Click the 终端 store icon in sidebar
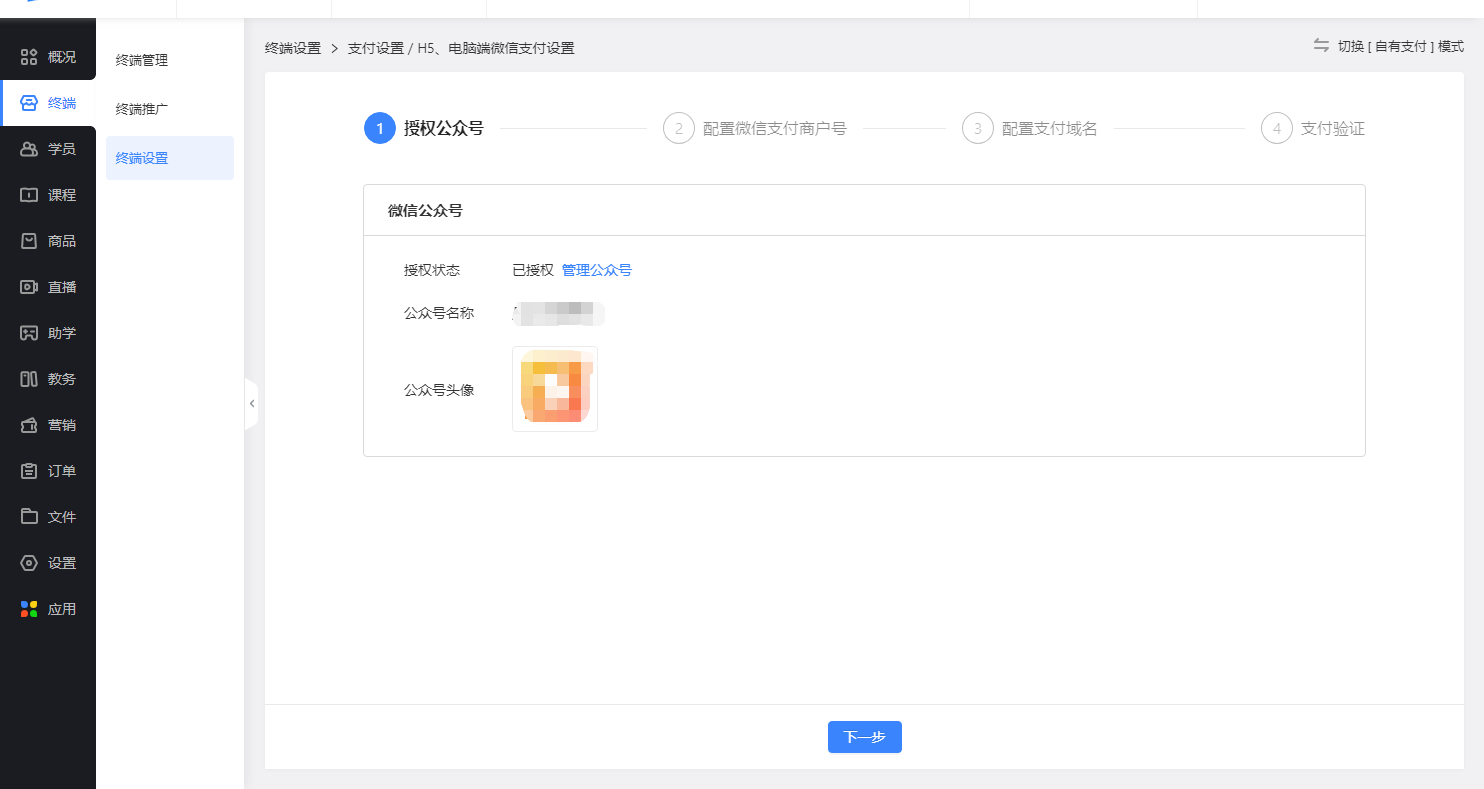 pos(29,103)
